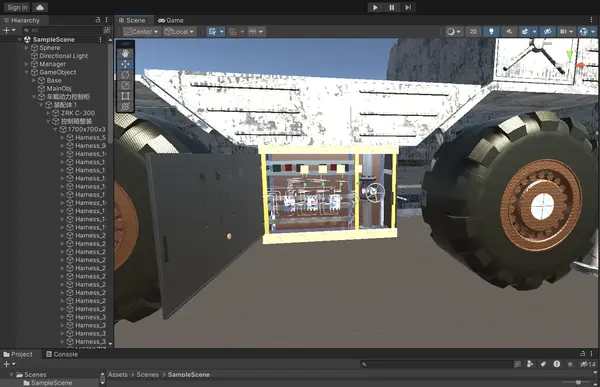This screenshot has height=387, width=600.
Task: Collapse the 1700x700x3 node
Action: coord(55,129)
